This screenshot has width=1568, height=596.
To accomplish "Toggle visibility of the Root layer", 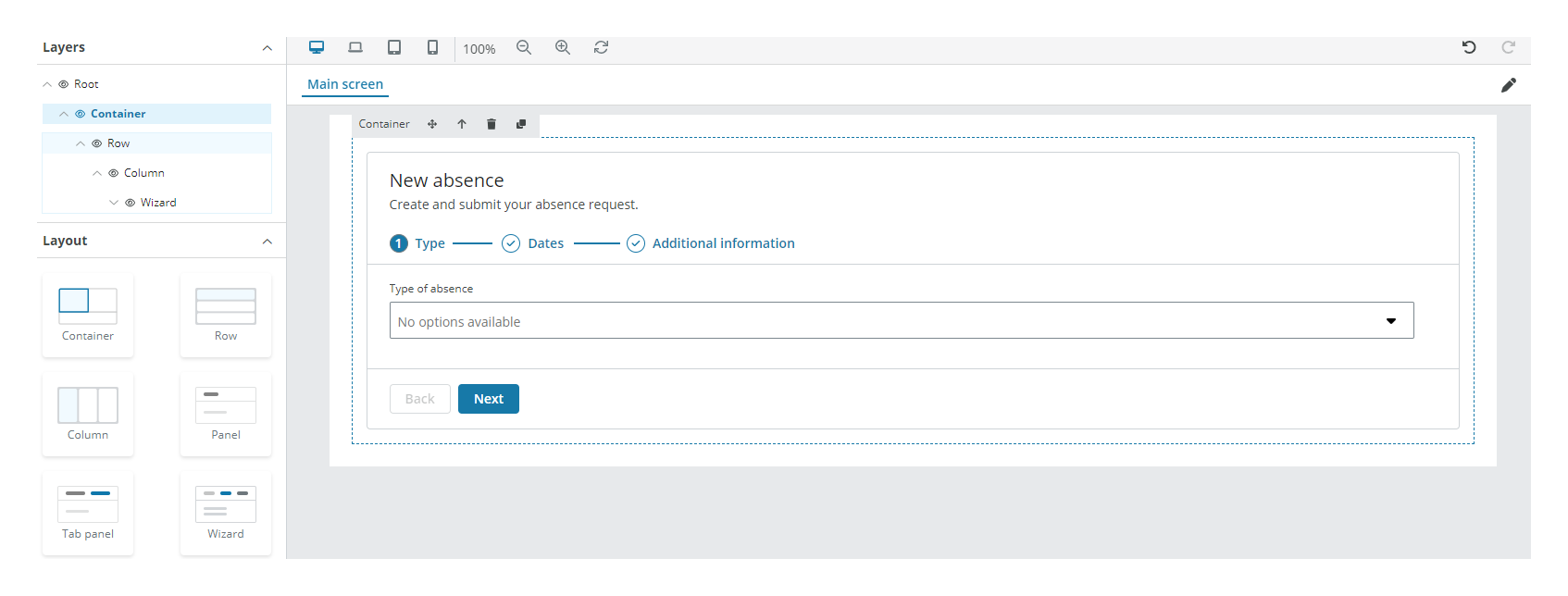I will (x=64, y=84).
